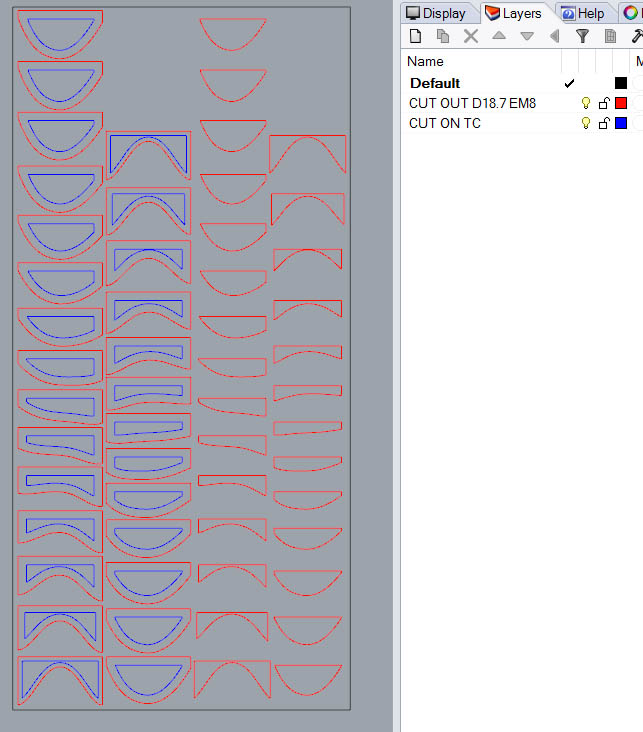Open the Help tab
Screen dimensions: 643x732
[583, 14]
